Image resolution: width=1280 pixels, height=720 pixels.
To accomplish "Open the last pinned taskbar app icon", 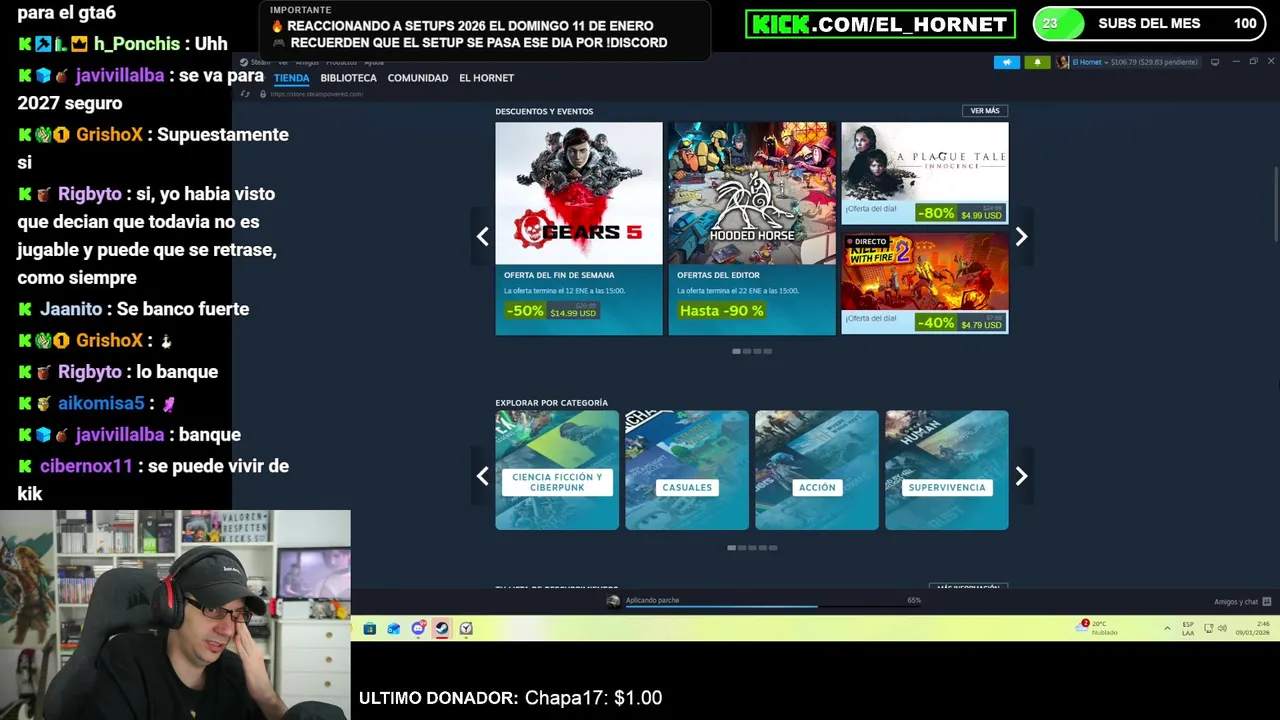I will [x=466, y=629].
